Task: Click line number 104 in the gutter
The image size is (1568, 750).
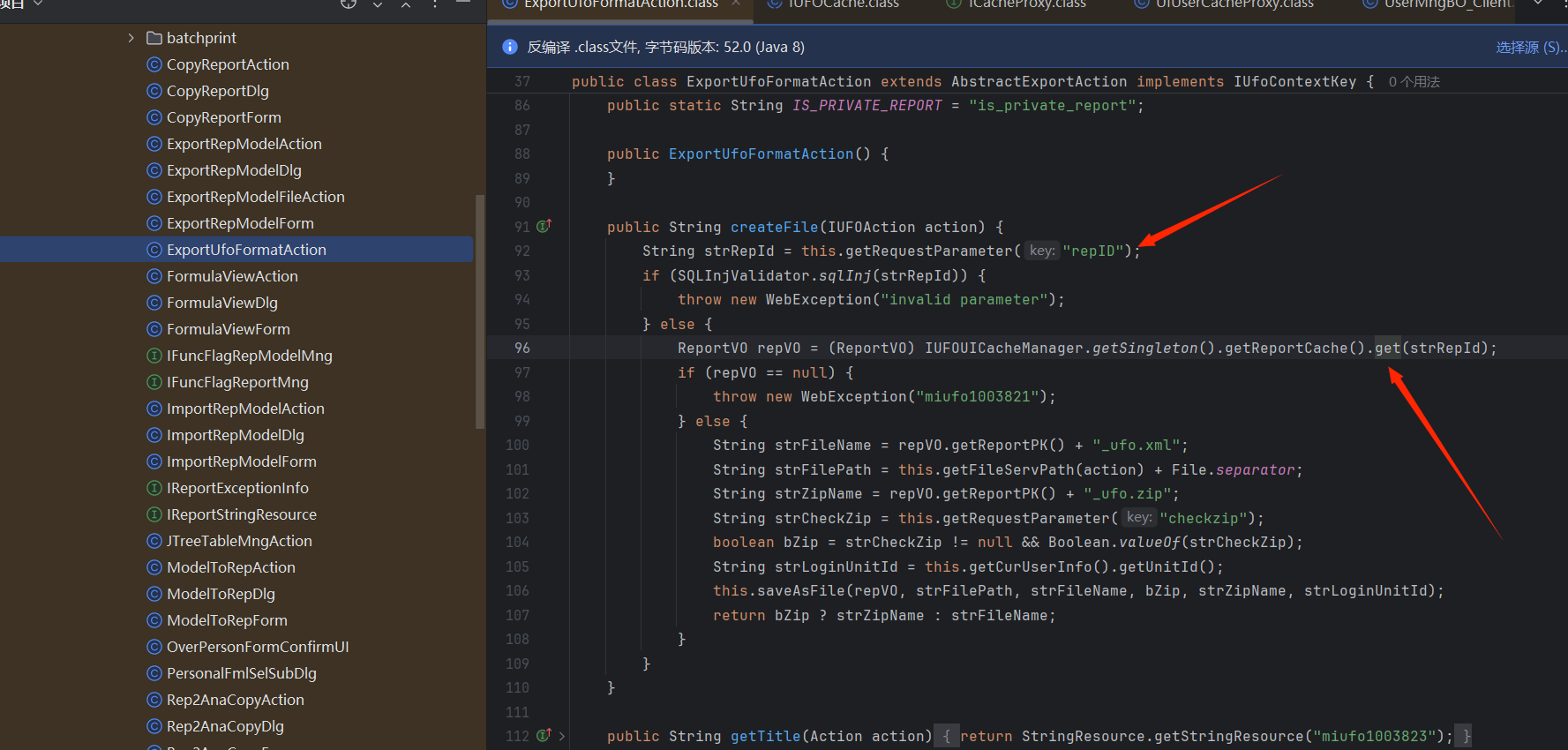Action: coord(518,542)
